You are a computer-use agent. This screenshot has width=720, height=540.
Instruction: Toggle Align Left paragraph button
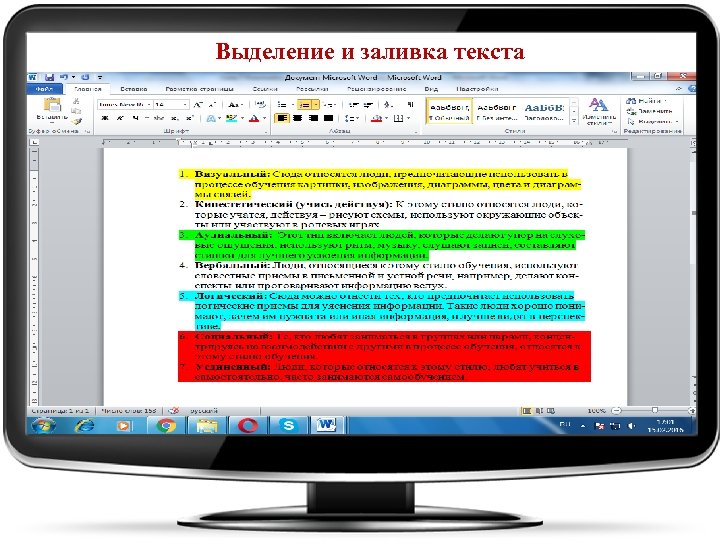(x=282, y=118)
